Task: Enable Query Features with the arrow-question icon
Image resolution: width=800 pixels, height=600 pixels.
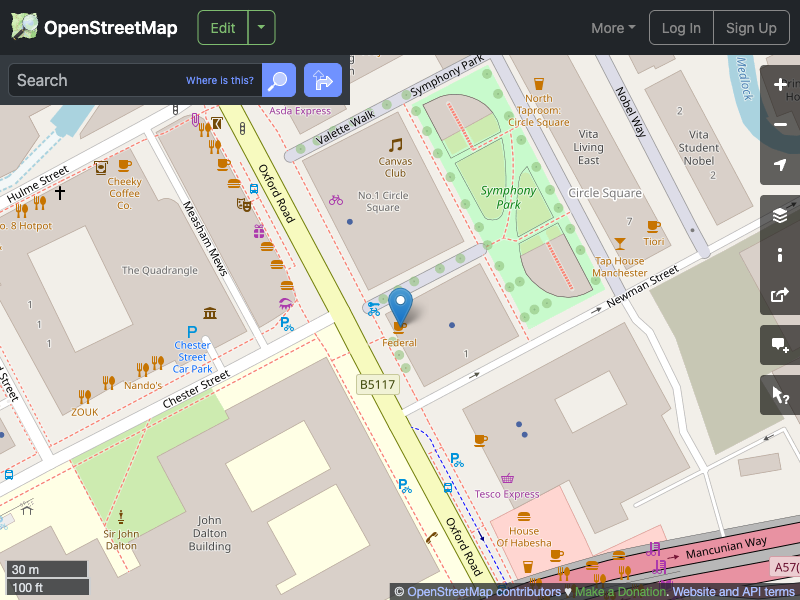Action: pos(780,394)
